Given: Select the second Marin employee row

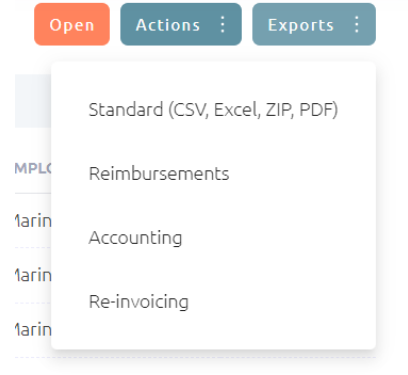Looking at the screenshot, I should (x=33, y=275).
